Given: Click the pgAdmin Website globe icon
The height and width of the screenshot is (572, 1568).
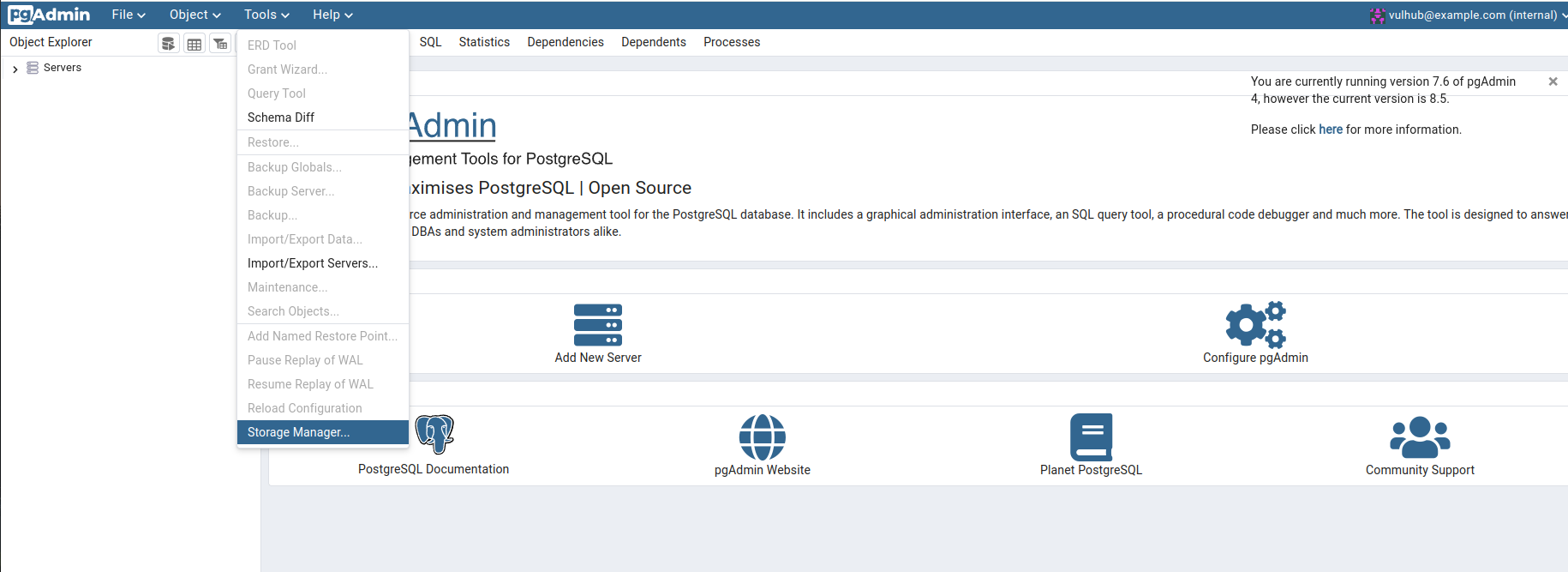Looking at the screenshot, I should click(x=763, y=437).
